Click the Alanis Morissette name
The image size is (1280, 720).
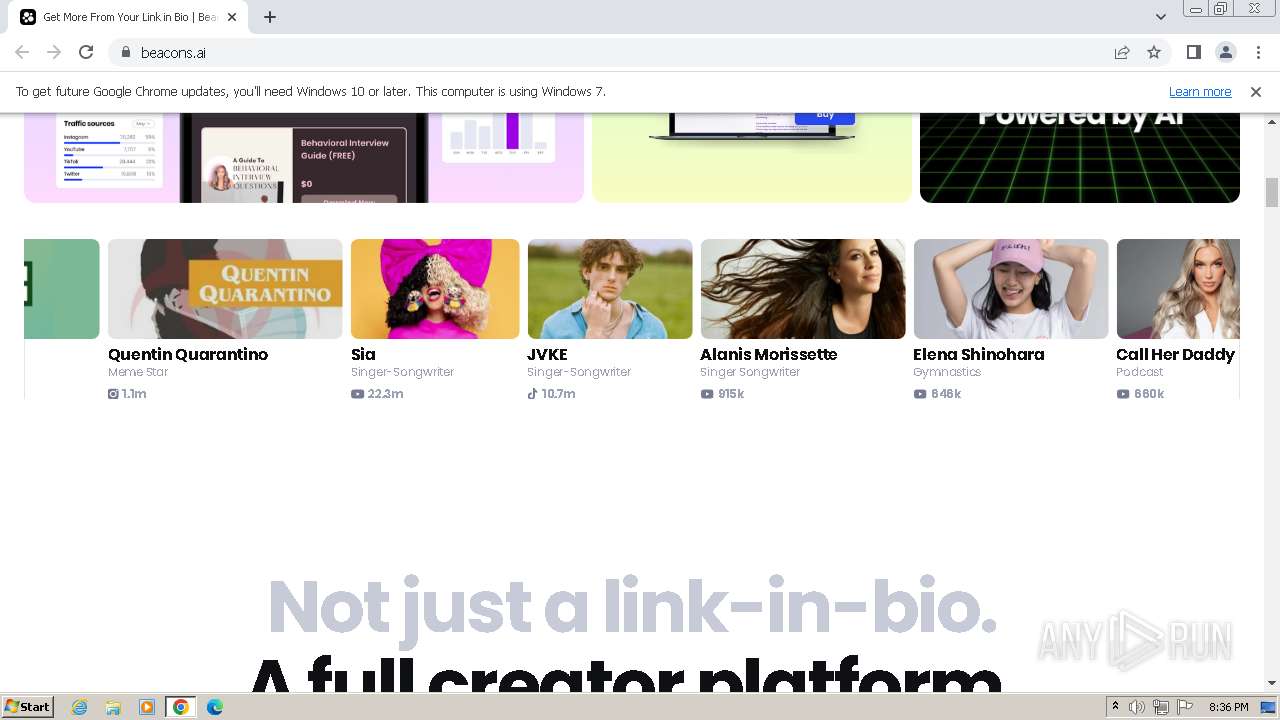pos(769,354)
